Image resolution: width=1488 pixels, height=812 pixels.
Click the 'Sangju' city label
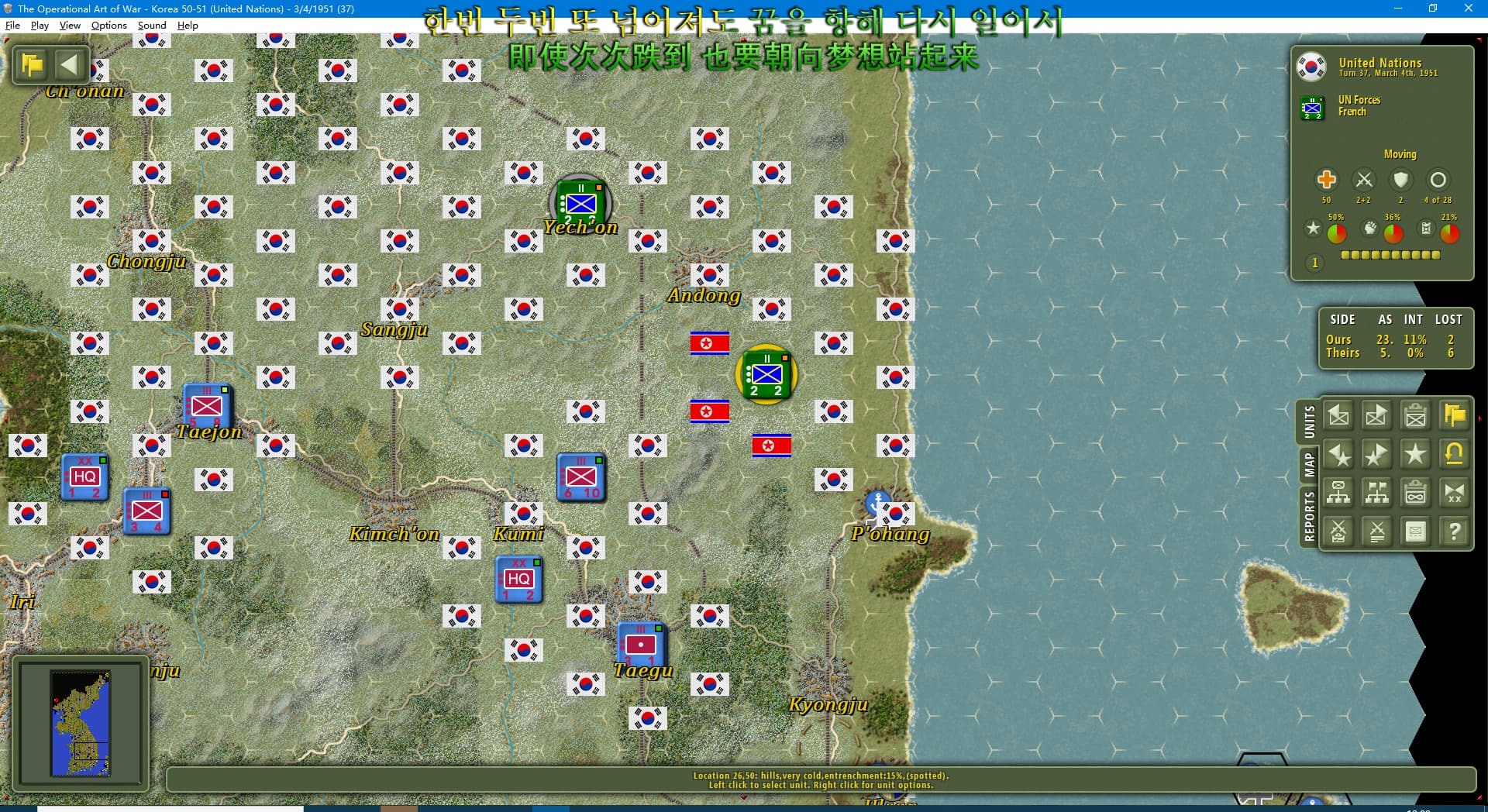pyautogui.click(x=394, y=329)
